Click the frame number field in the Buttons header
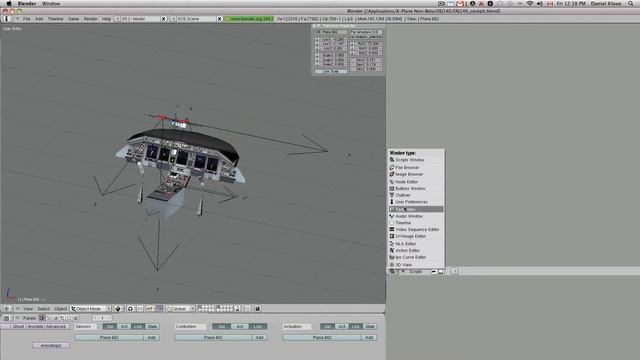Viewport: 640px width, 360px height. (102, 318)
